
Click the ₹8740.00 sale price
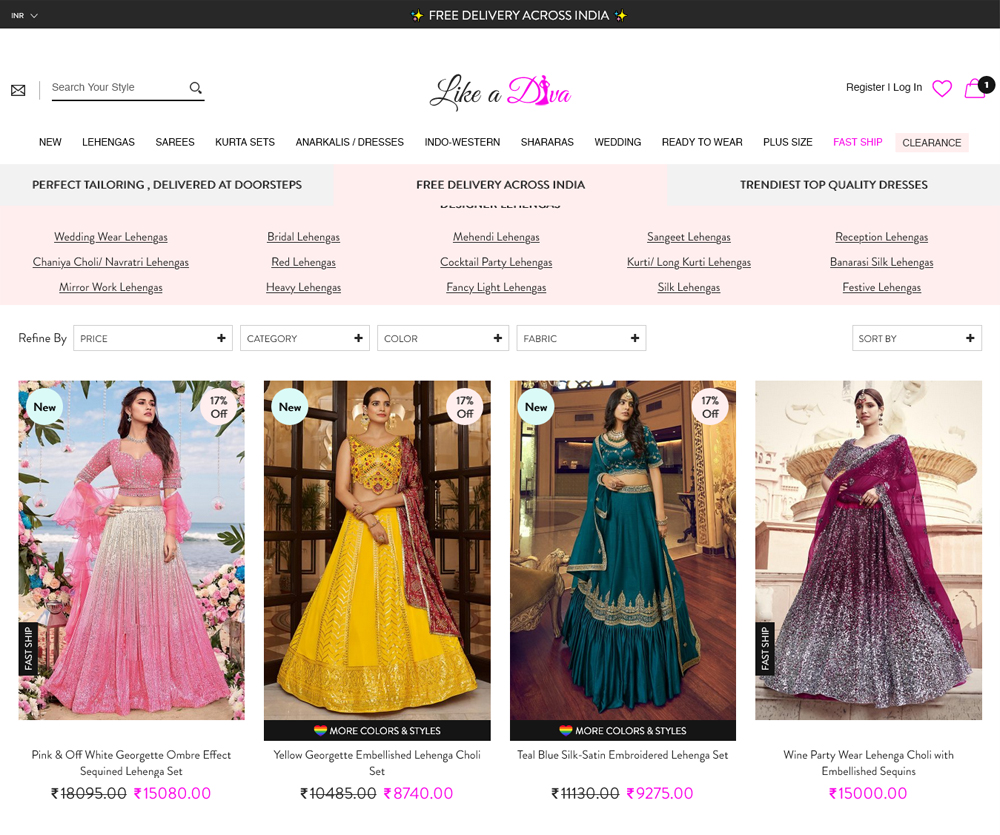point(418,794)
